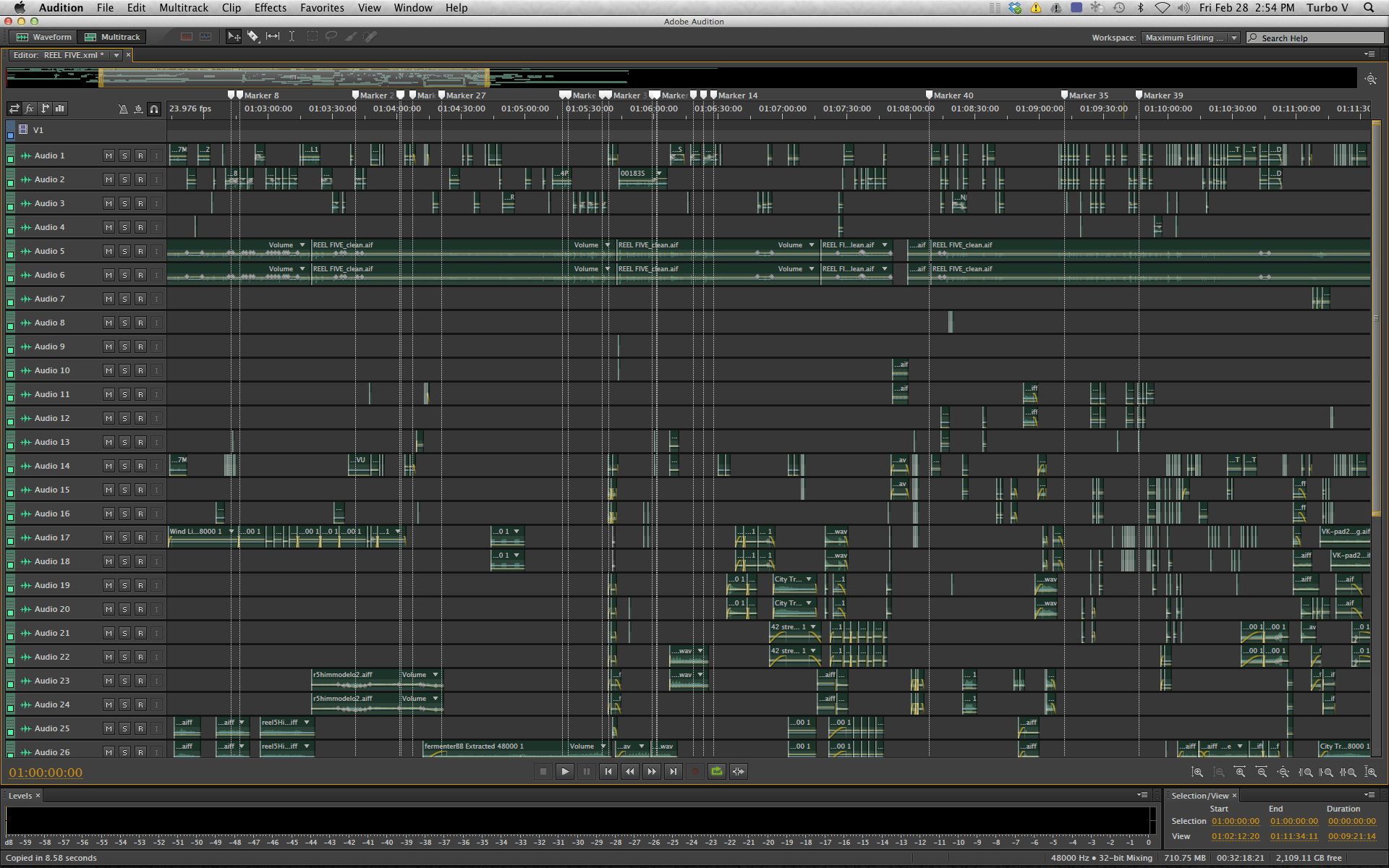
Task: Open the Effects menu
Action: click(270, 8)
